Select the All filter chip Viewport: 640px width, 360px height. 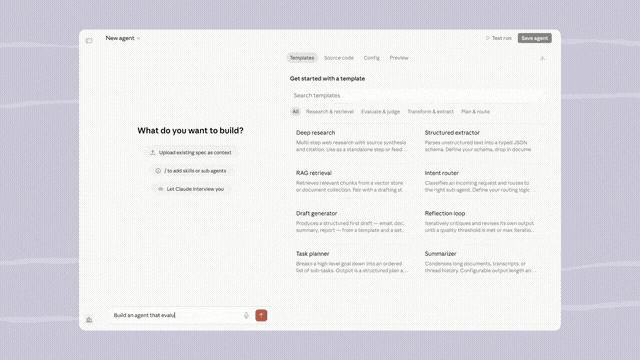[296, 111]
